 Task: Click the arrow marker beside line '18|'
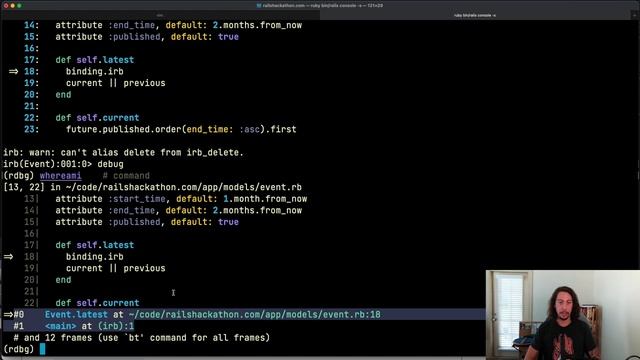pyautogui.click(x=9, y=257)
